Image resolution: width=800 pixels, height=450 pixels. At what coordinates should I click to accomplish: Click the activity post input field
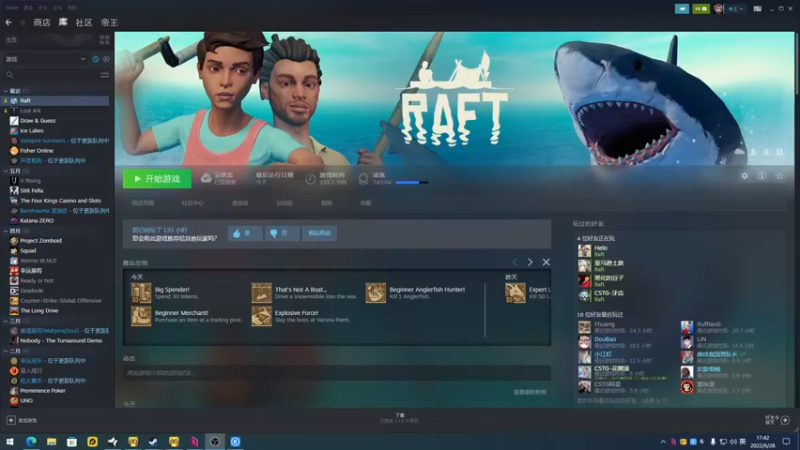[x=337, y=373]
